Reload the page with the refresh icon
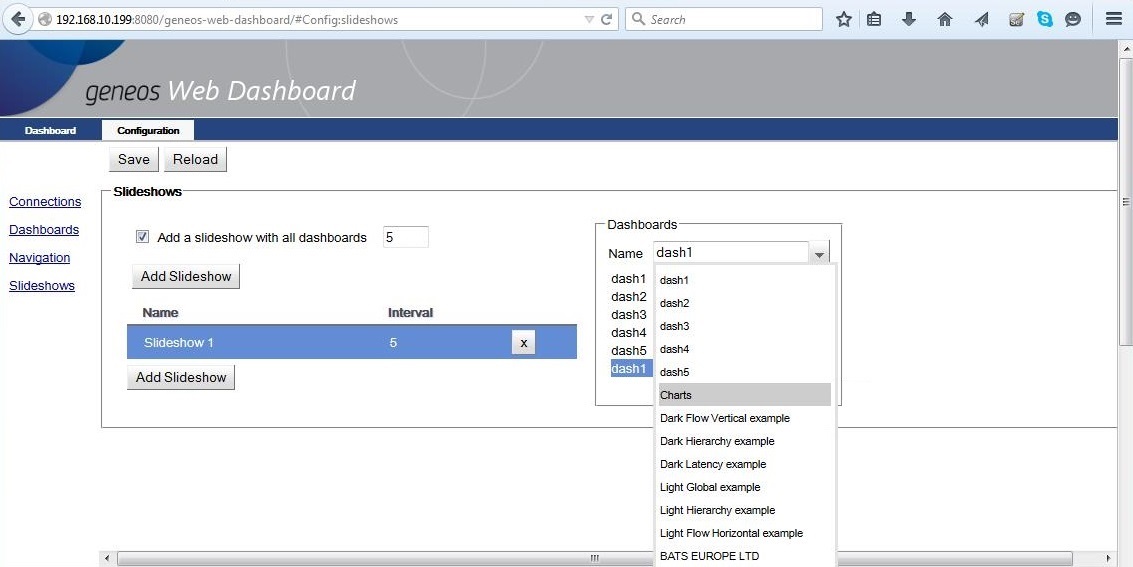Screen dimensions: 1133x567 [x=606, y=19]
